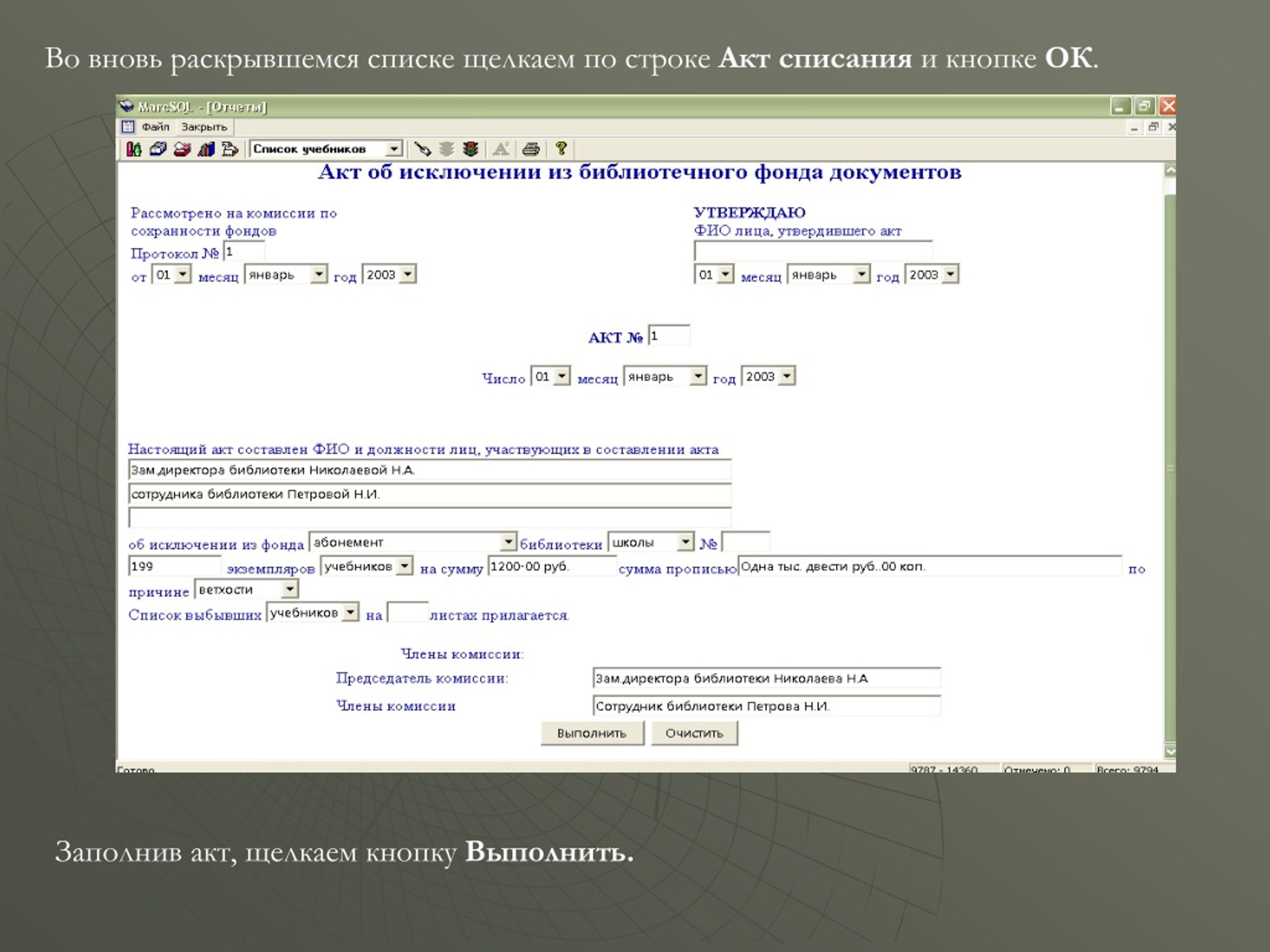Click the Закрыть menu item
The width and height of the screenshot is (1270, 952).
point(204,127)
